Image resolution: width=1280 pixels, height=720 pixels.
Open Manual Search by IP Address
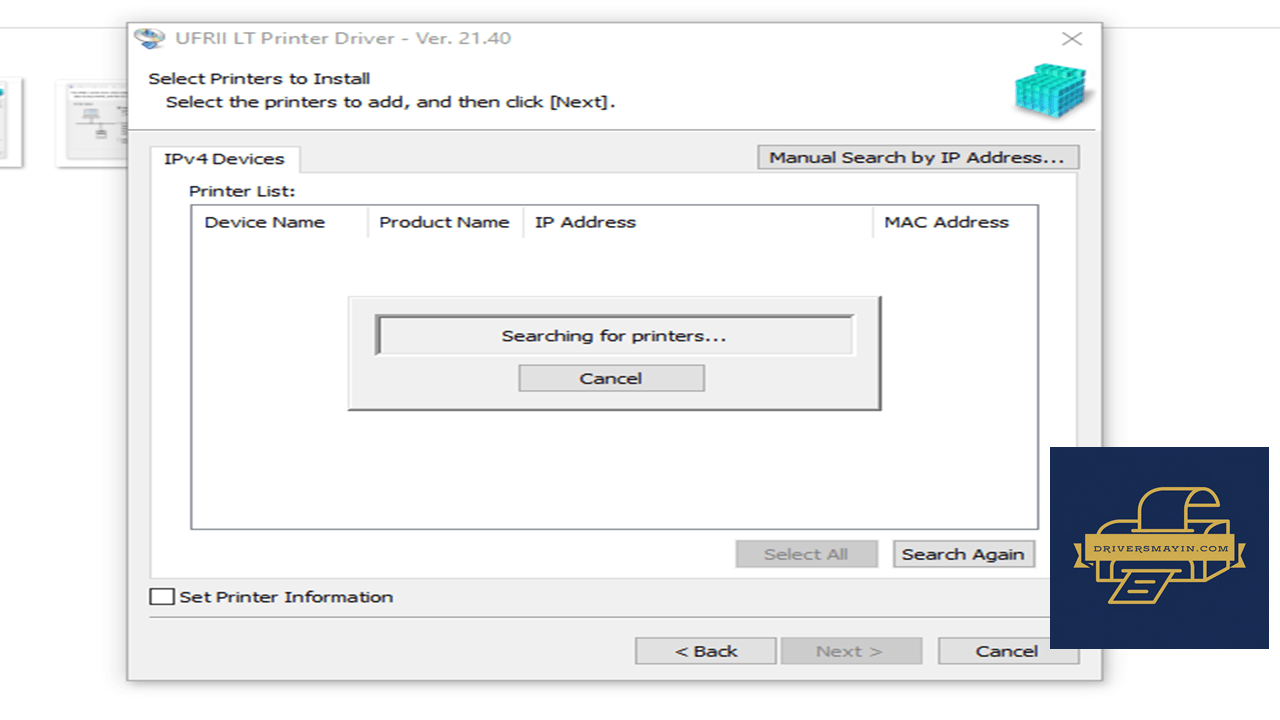click(917, 158)
